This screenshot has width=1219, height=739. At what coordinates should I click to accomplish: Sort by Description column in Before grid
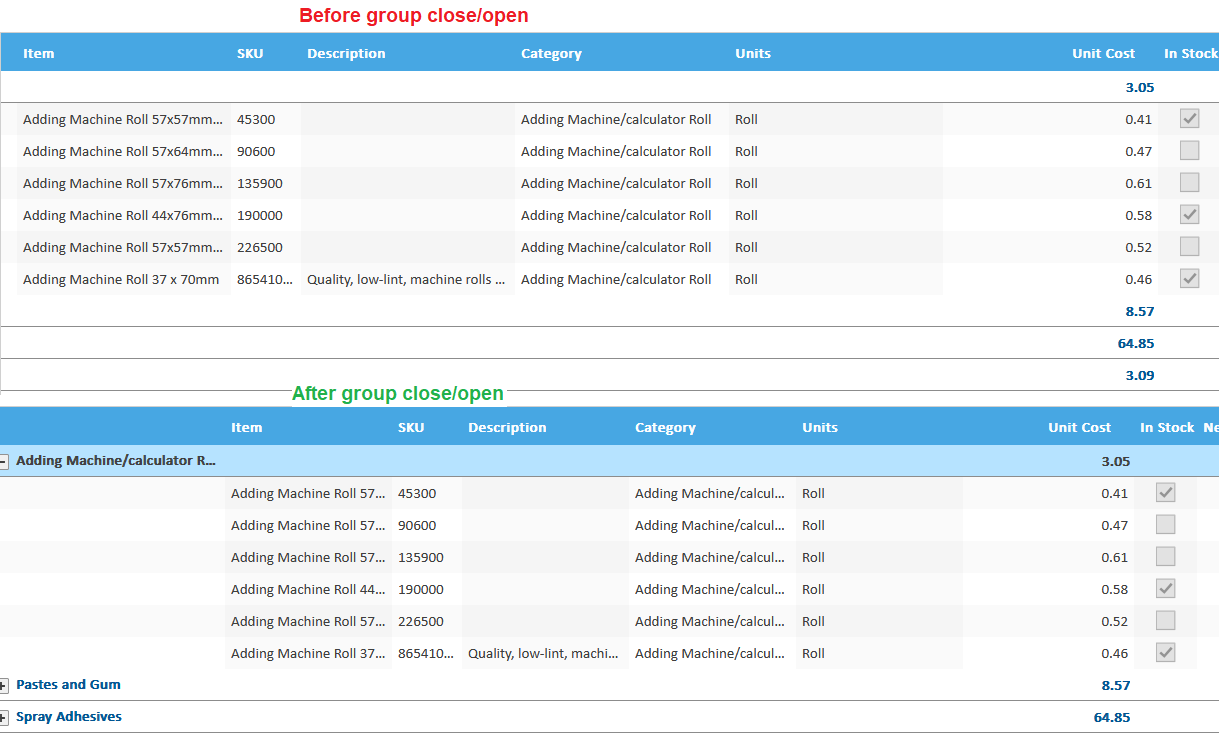[346, 54]
